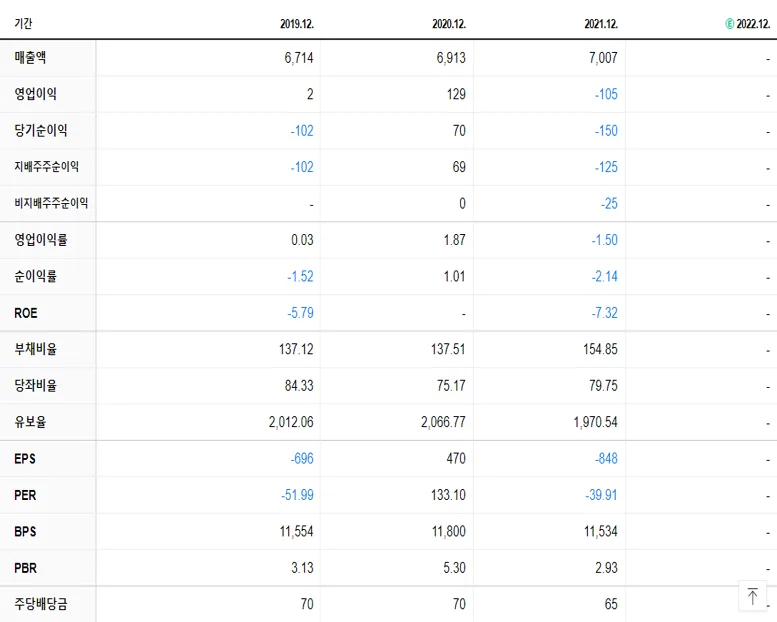Click the -7.32 ROE value

(x=605, y=313)
